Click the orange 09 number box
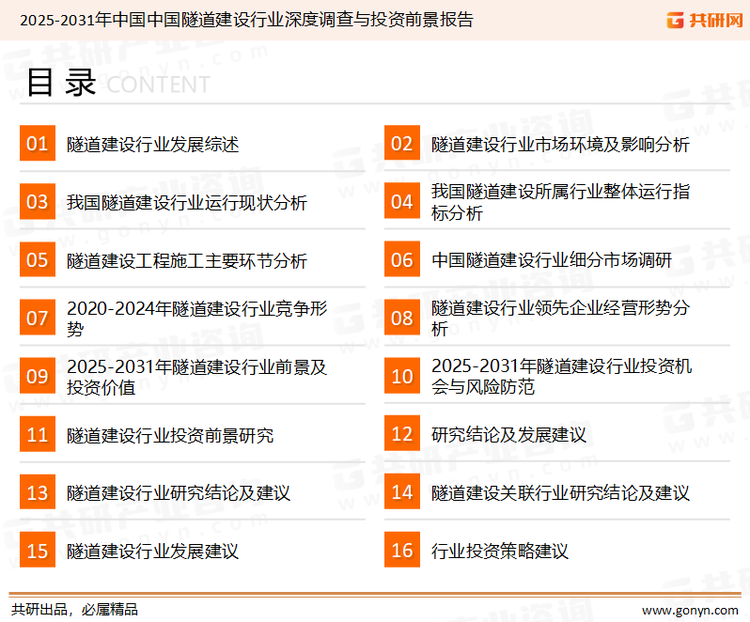 pyautogui.click(x=37, y=376)
